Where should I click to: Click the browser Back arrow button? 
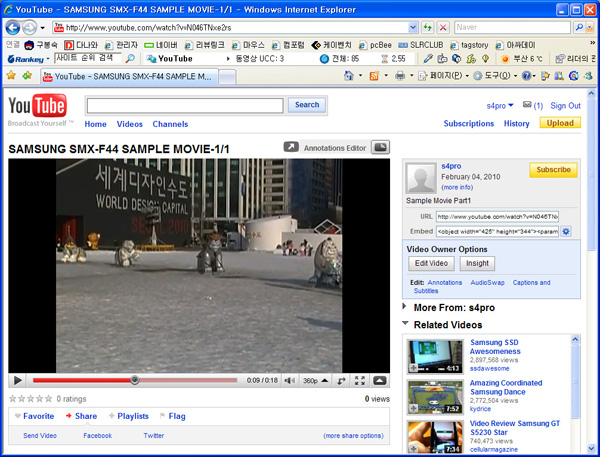(13, 28)
